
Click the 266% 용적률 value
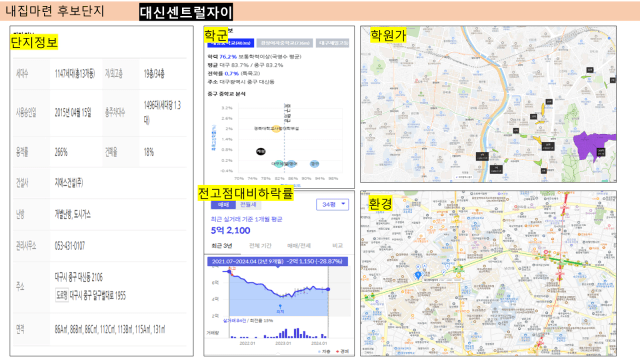point(61,152)
